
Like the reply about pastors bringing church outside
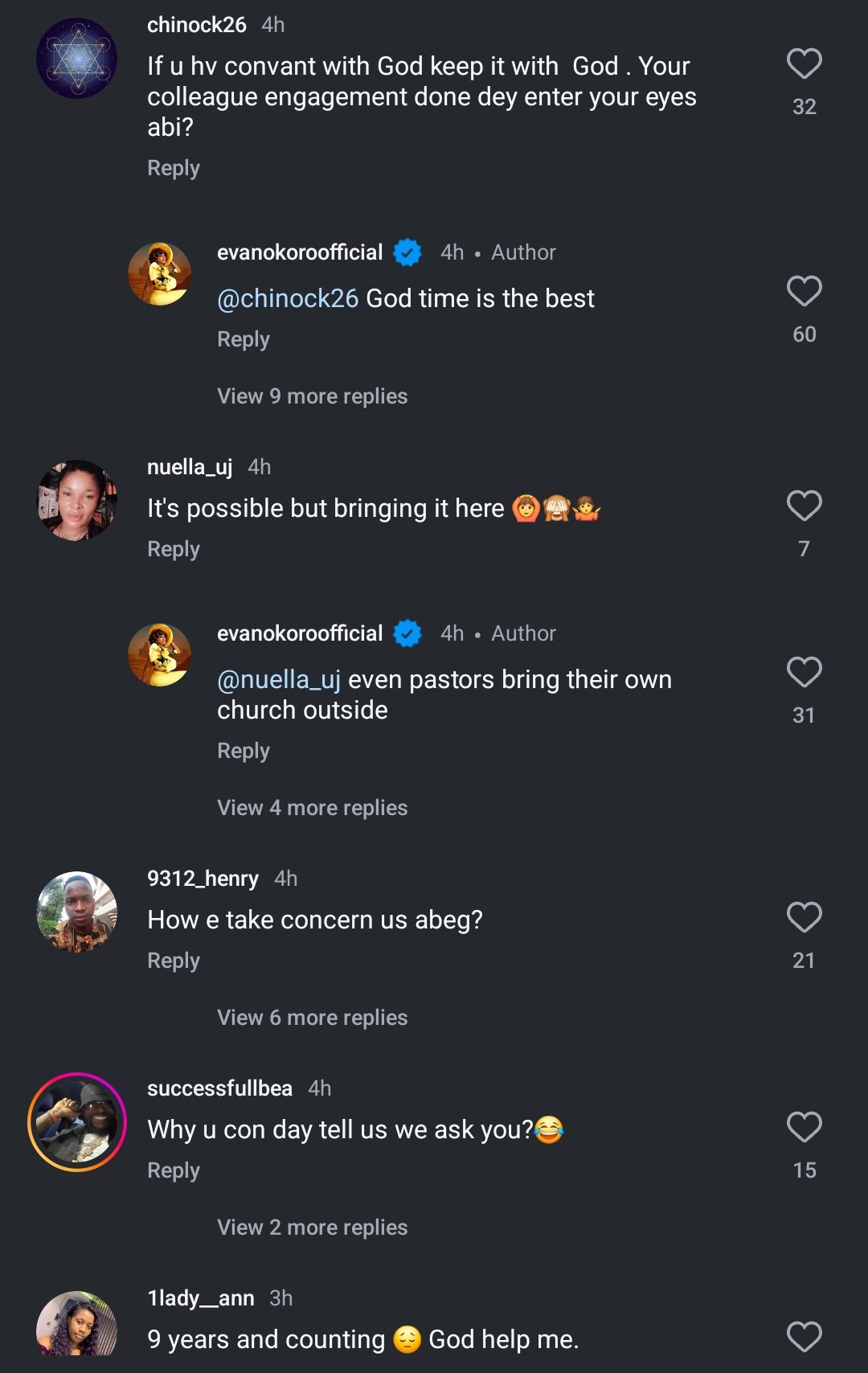[x=804, y=673]
